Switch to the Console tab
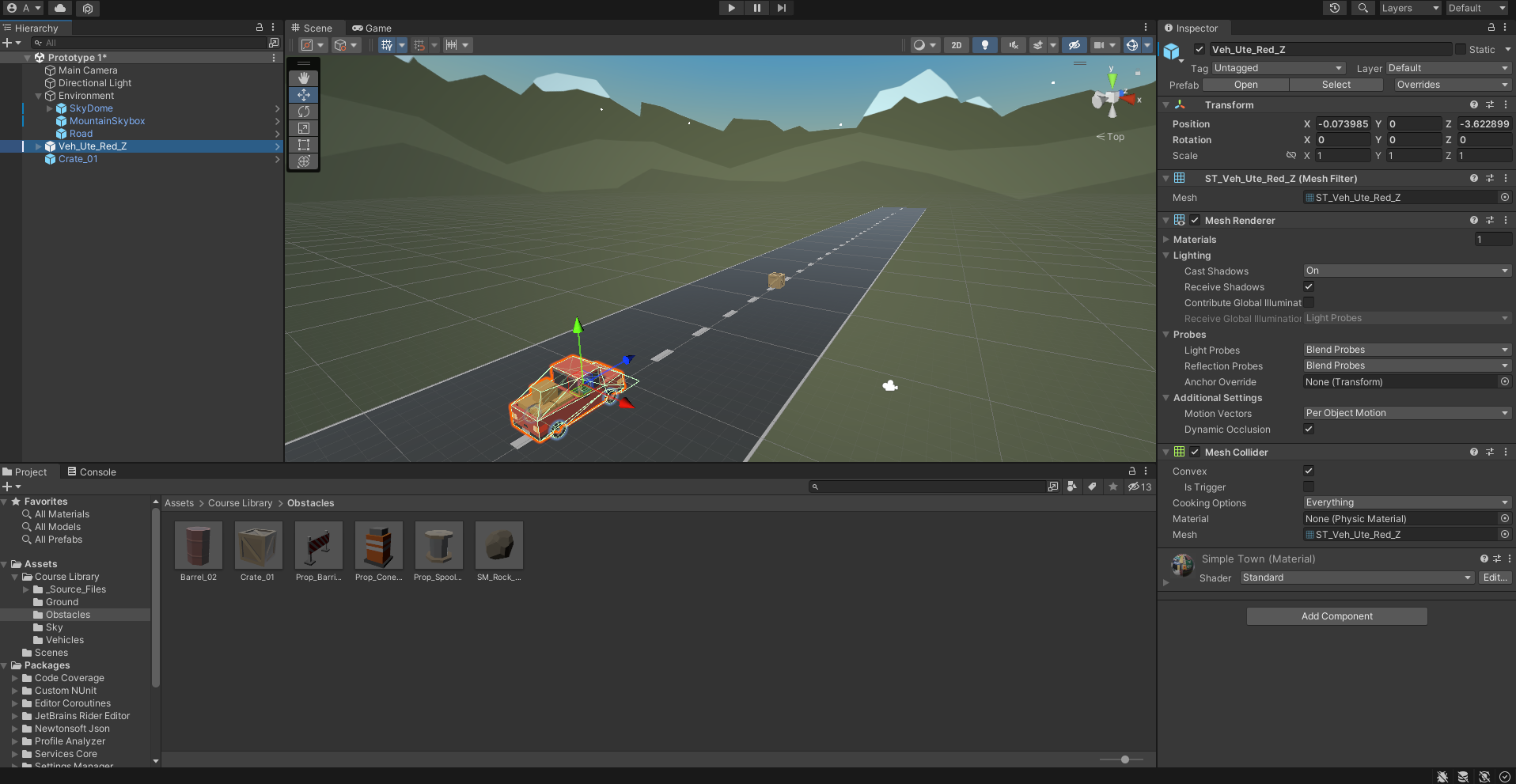Image resolution: width=1516 pixels, height=784 pixels. tap(91, 472)
